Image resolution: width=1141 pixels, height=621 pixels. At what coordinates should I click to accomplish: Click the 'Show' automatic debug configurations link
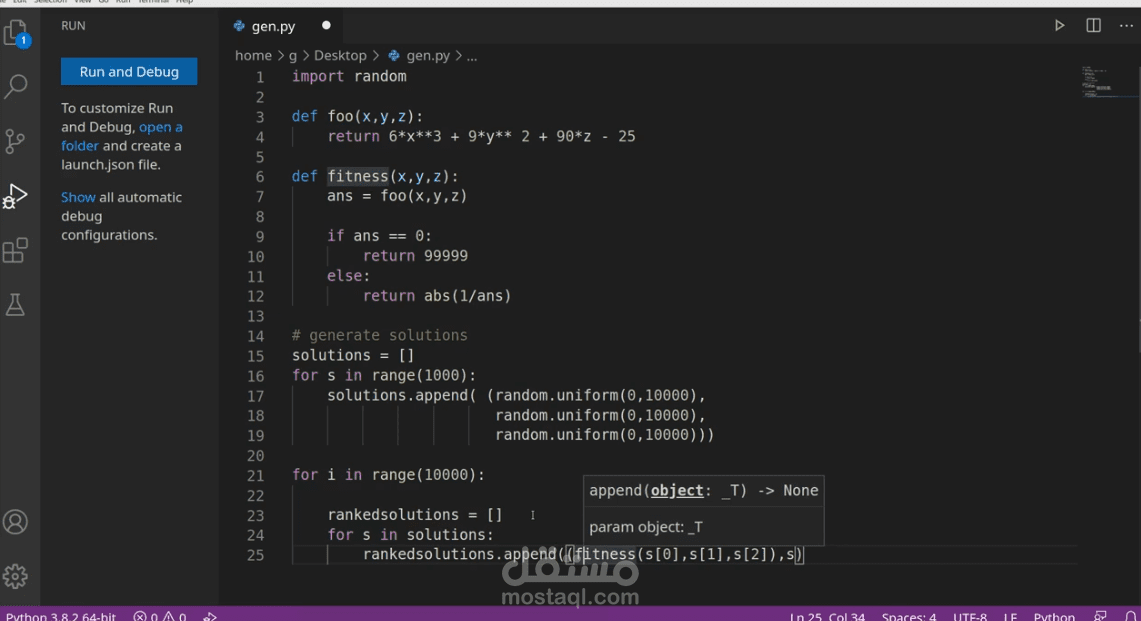tap(78, 197)
